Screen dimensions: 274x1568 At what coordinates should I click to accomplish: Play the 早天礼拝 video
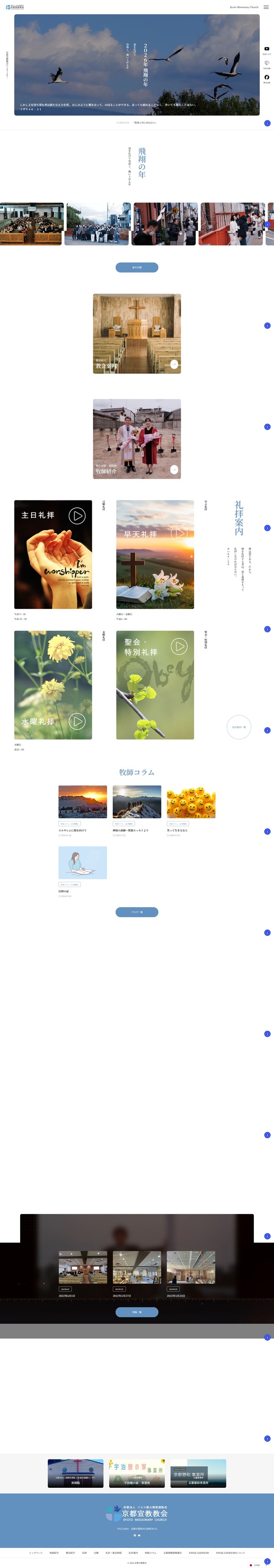(x=179, y=533)
